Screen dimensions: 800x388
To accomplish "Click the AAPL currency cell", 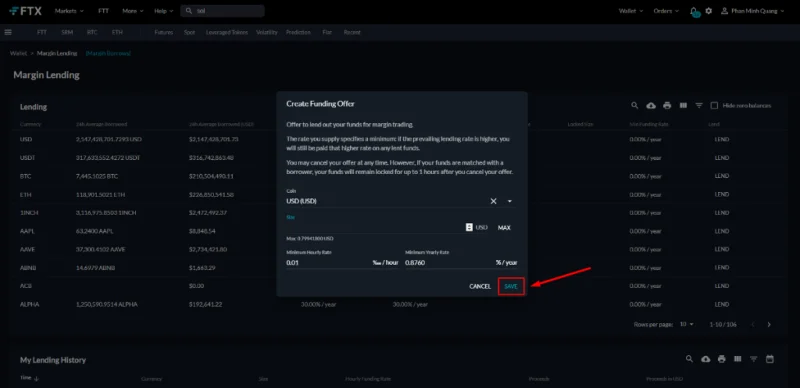I will coord(27,231).
